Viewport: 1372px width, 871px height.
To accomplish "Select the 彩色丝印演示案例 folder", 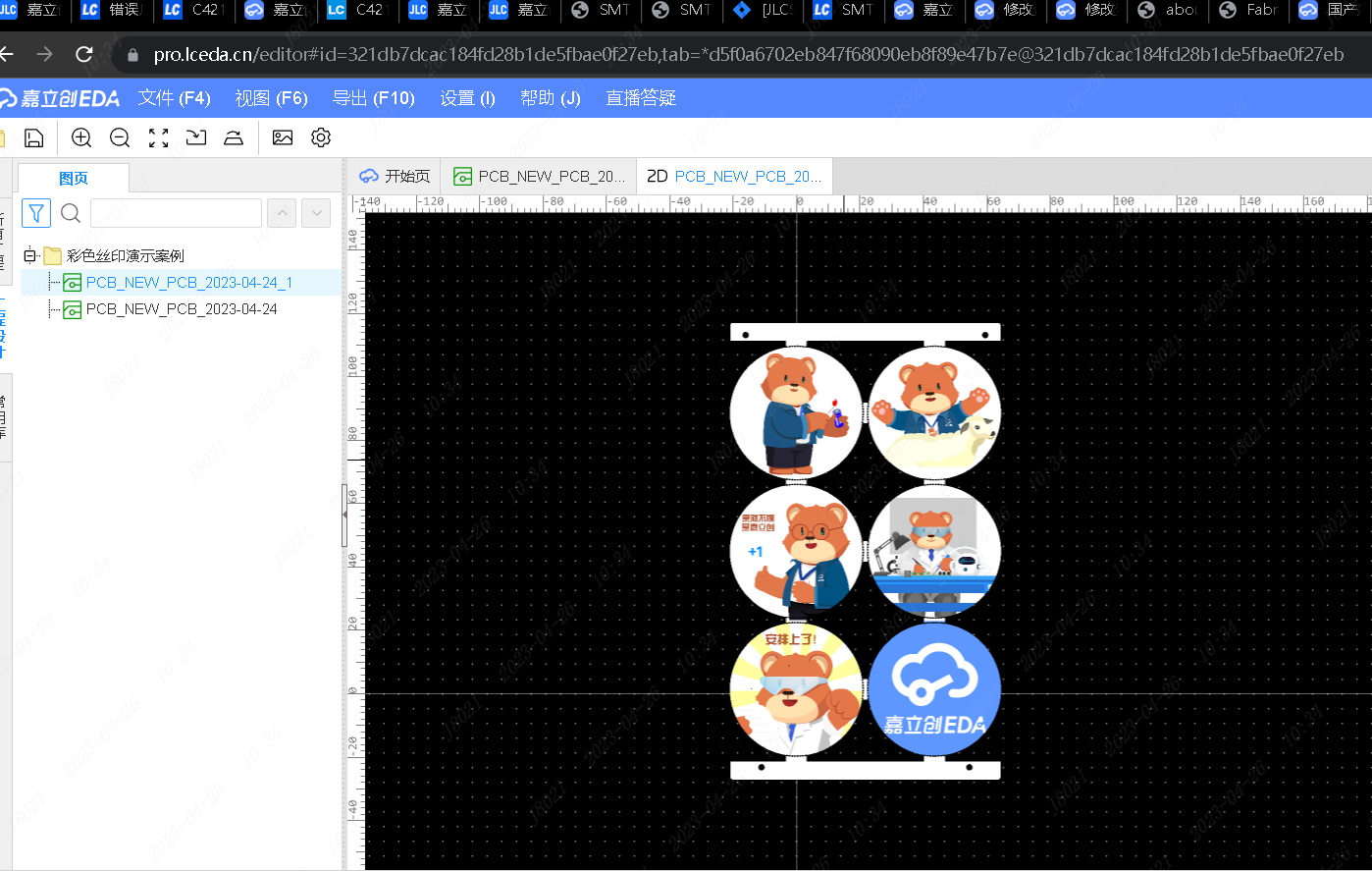I will pos(125,255).
